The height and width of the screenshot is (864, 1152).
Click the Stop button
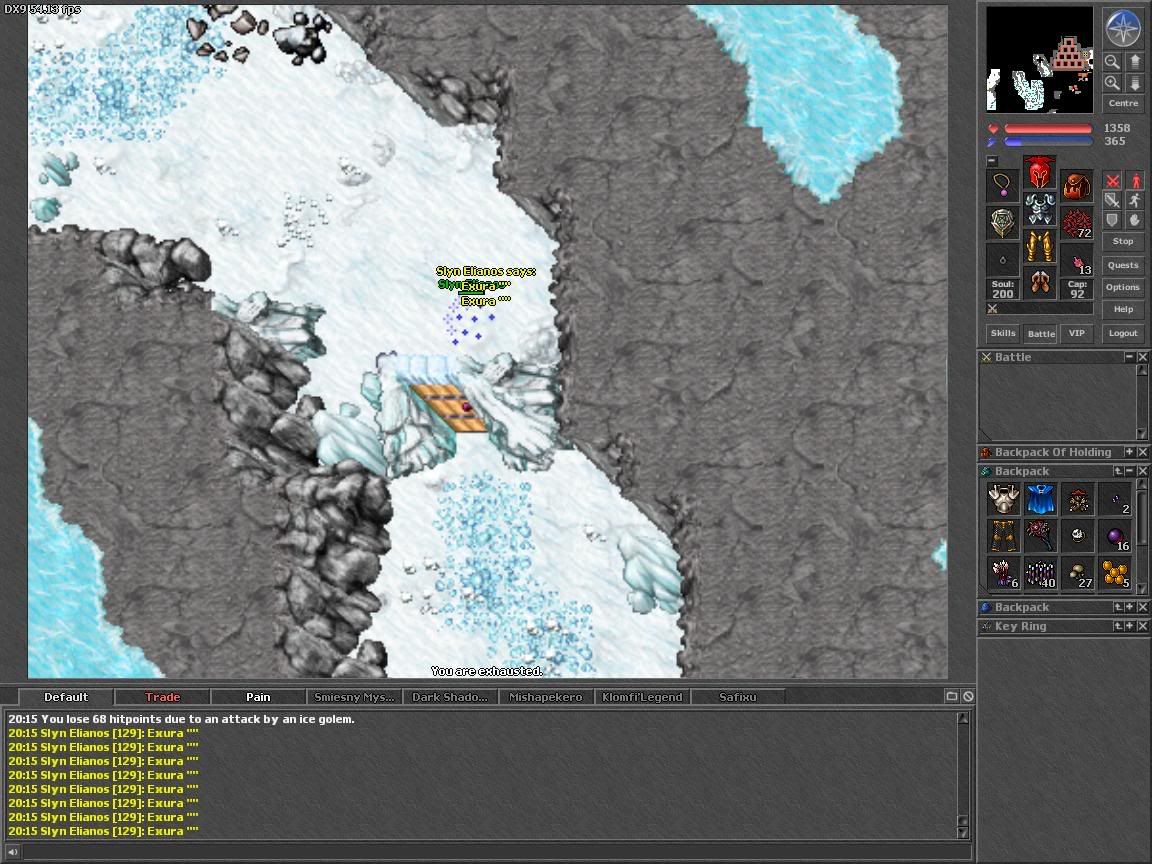1123,242
